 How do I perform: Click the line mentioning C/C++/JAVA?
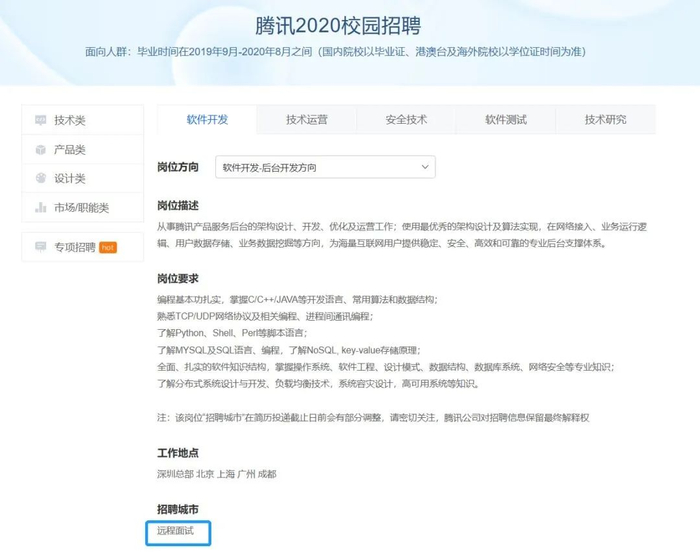point(297,299)
